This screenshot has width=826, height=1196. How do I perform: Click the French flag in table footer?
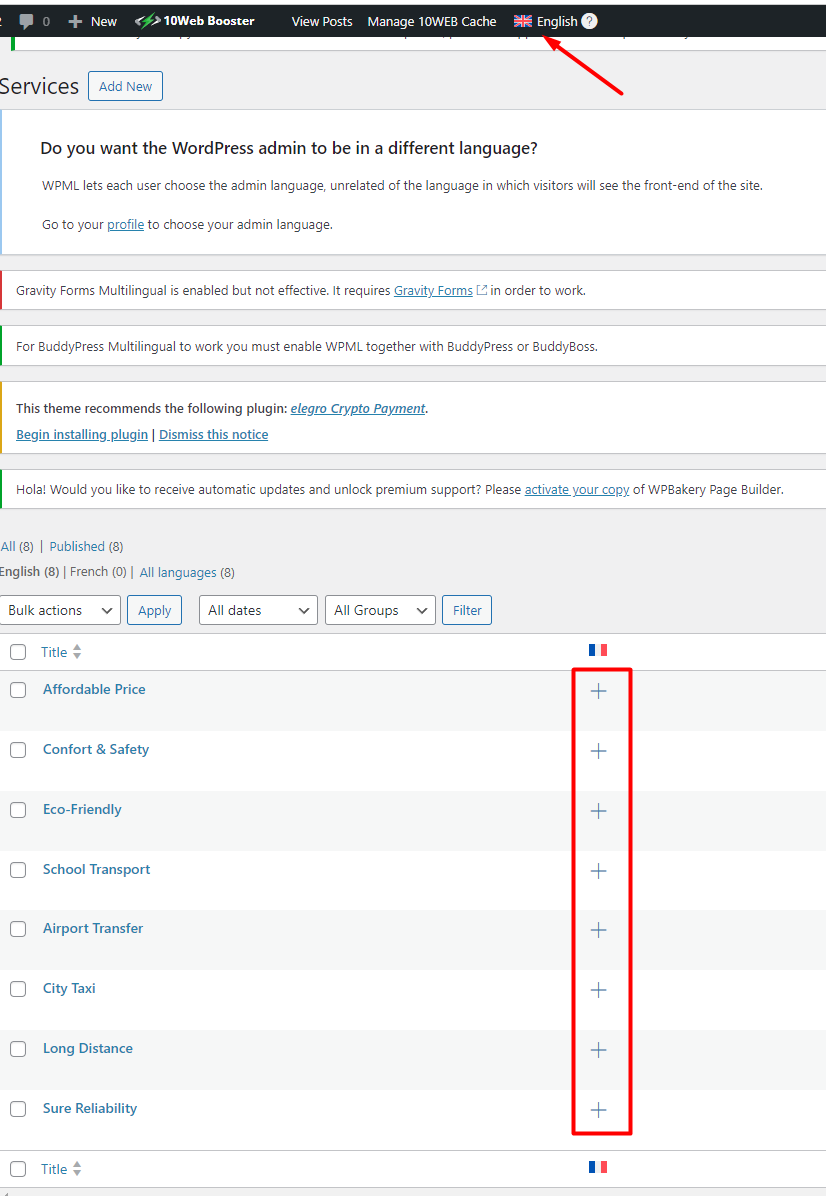(598, 1167)
